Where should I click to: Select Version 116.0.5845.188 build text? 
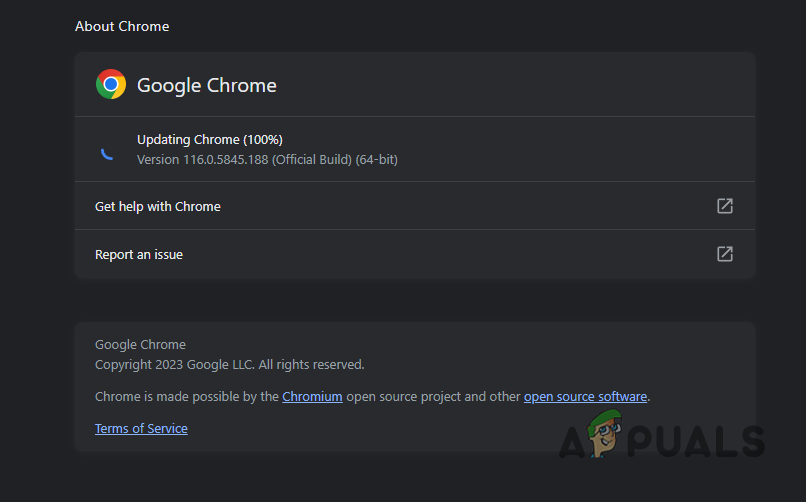(267, 160)
